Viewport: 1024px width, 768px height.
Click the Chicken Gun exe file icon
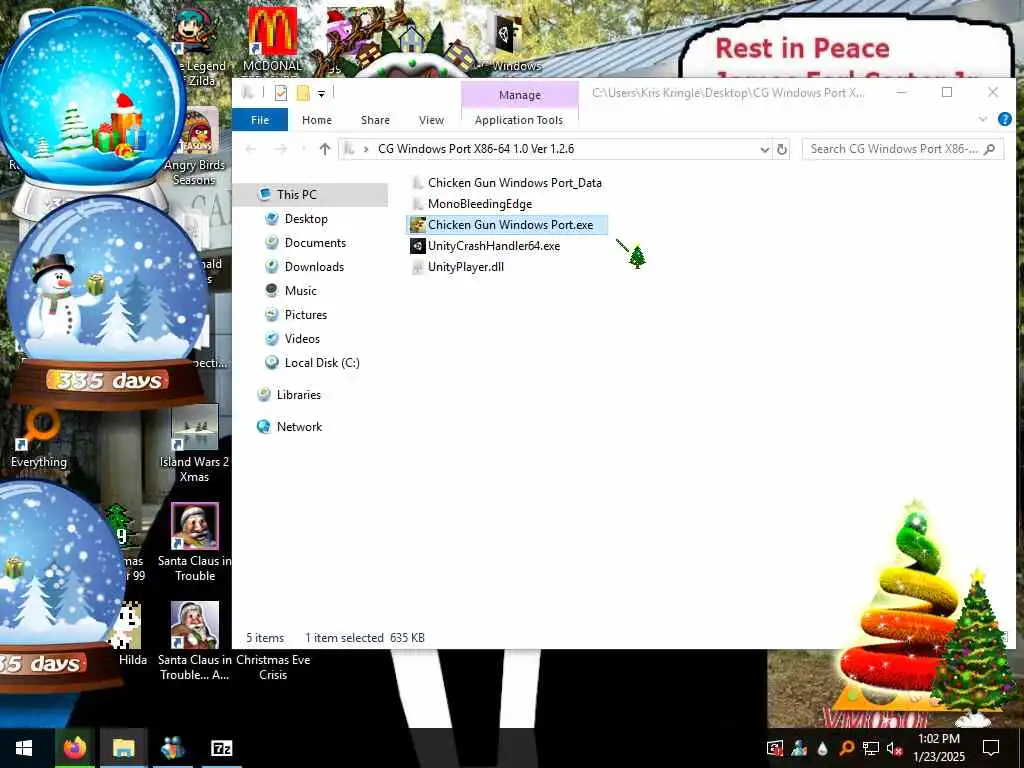tap(417, 225)
